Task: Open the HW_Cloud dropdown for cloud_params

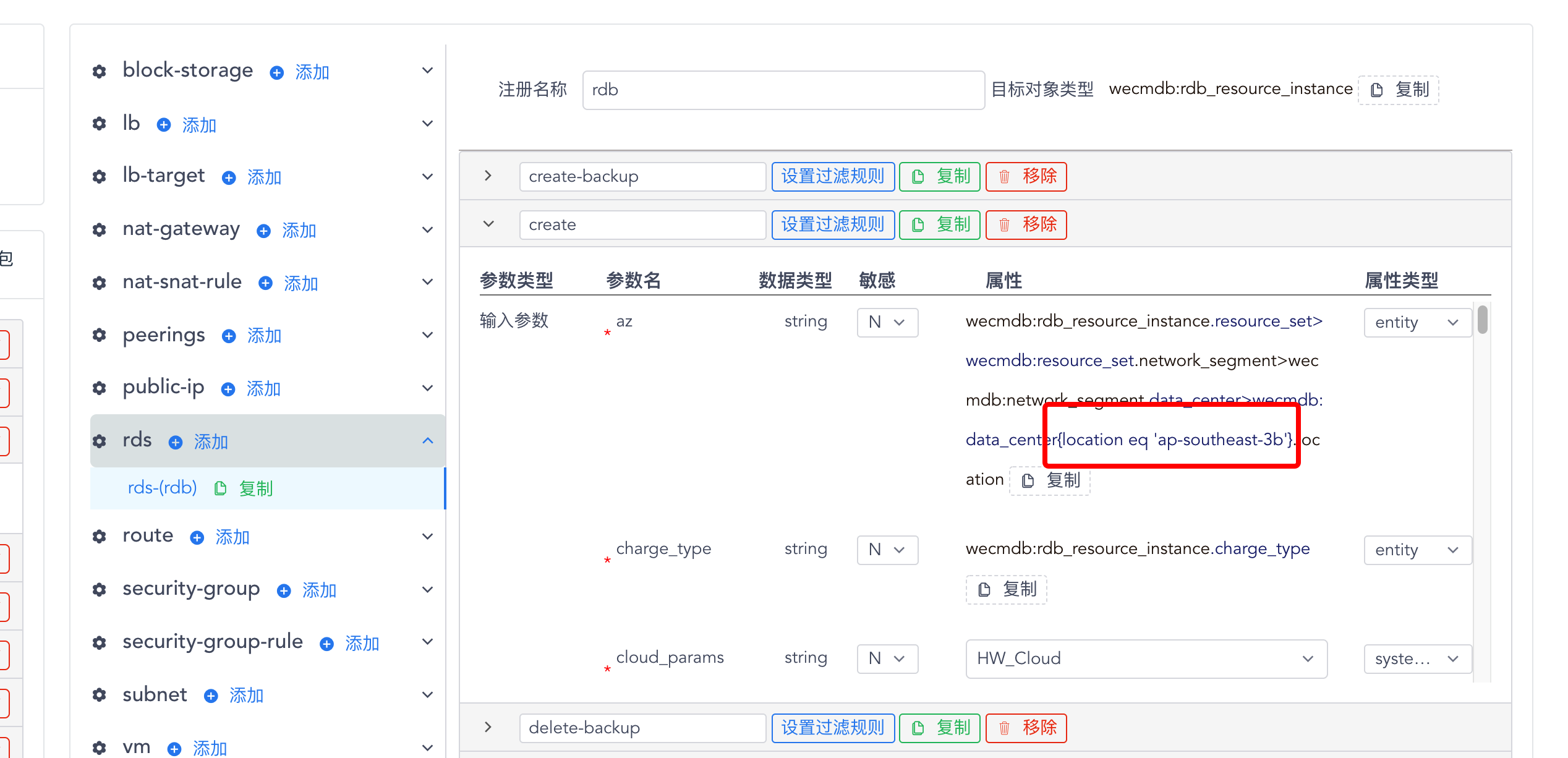Action: (1146, 658)
